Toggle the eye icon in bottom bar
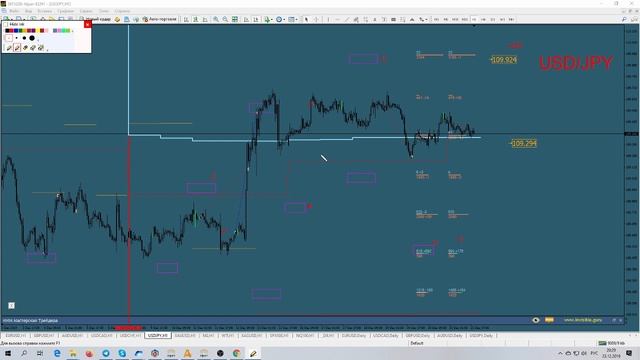Screen dimensions: 640x360 click(536, 320)
